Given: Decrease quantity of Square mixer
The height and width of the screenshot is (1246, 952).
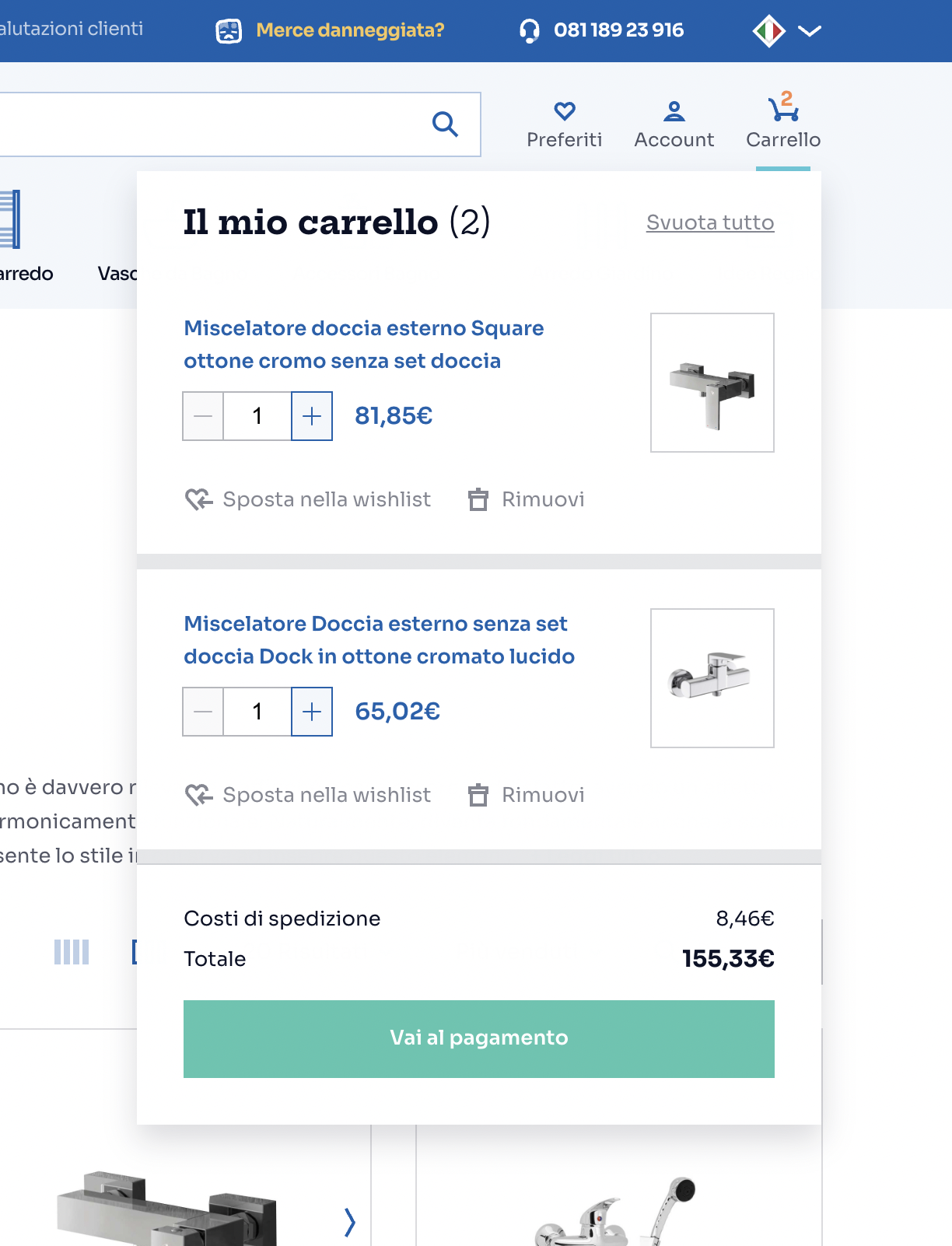Looking at the screenshot, I should pos(203,416).
